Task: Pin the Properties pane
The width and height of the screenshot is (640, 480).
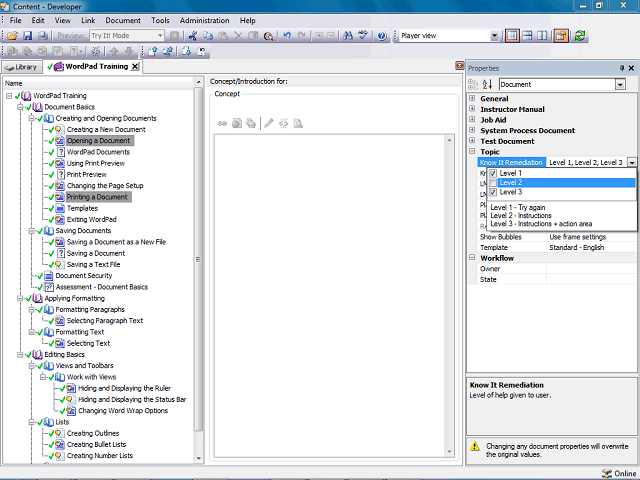Action: (622, 68)
